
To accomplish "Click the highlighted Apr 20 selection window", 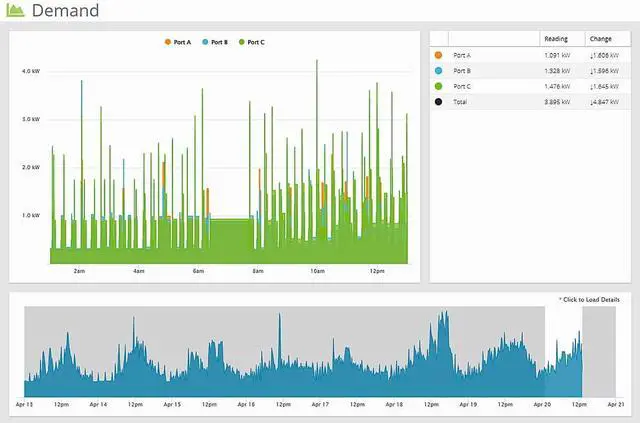I will click(563, 350).
